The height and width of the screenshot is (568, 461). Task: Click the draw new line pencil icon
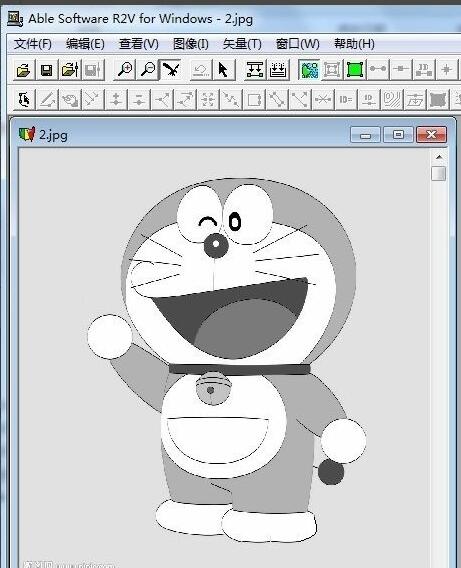coord(48,99)
